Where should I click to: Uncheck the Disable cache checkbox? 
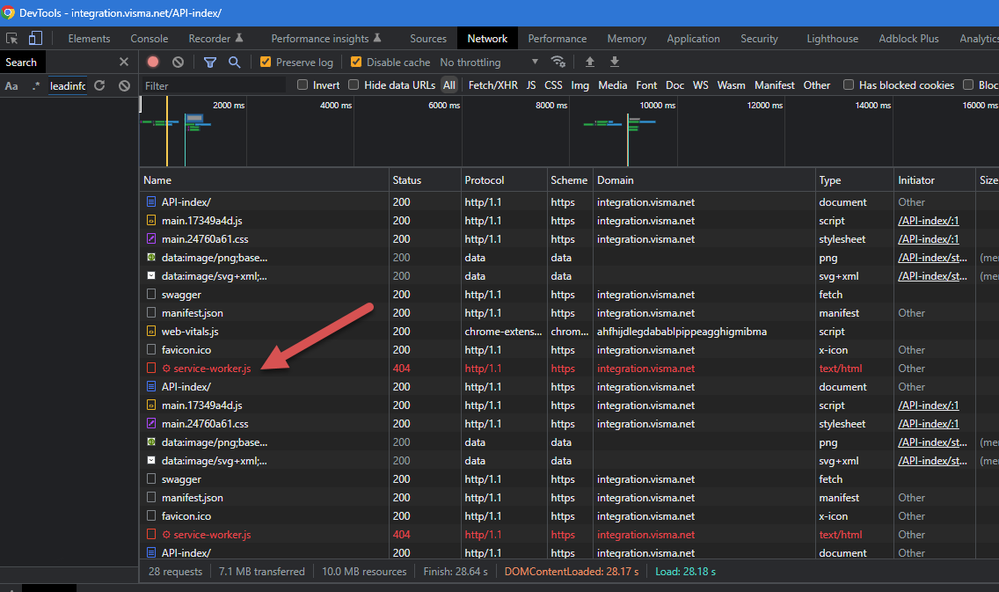[x=356, y=62]
